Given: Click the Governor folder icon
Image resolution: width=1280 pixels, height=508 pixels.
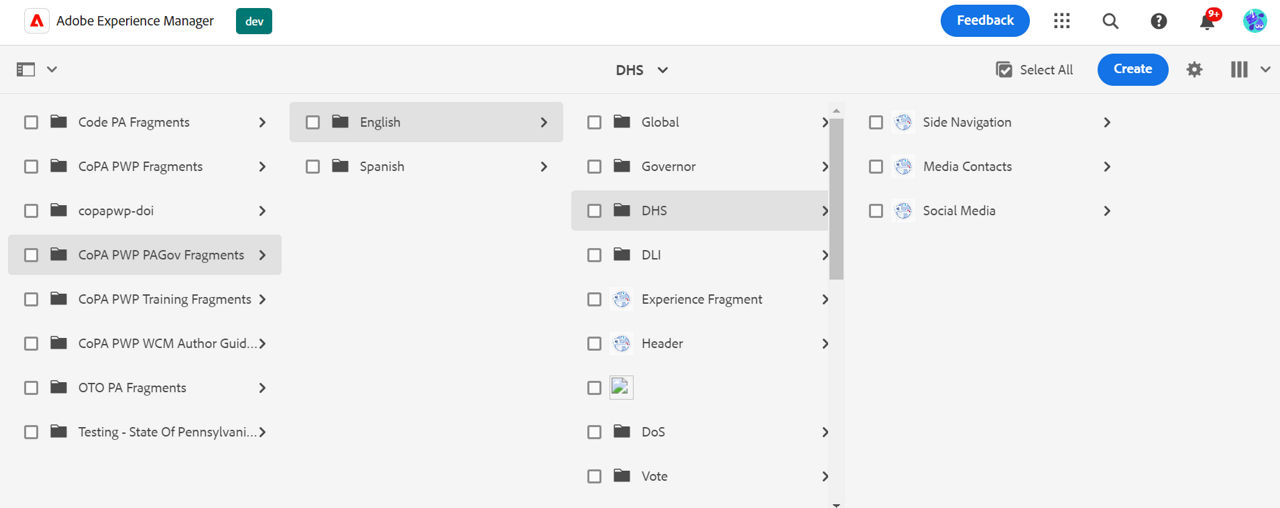Looking at the screenshot, I should tap(622, 167).
